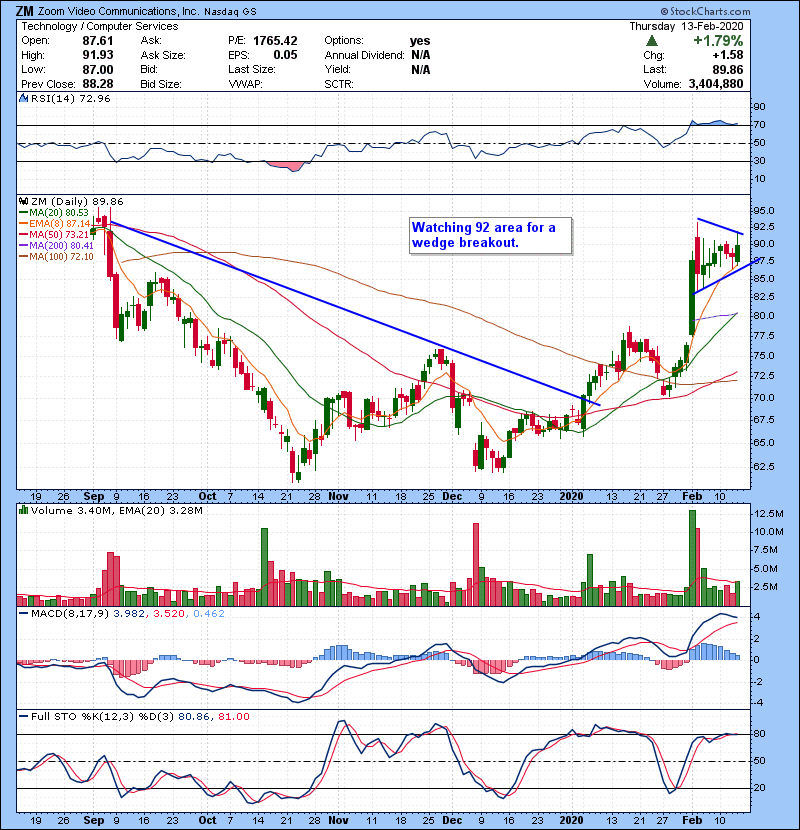
Task: Click the MACD signal value 3.520
Action: (169, 614)
